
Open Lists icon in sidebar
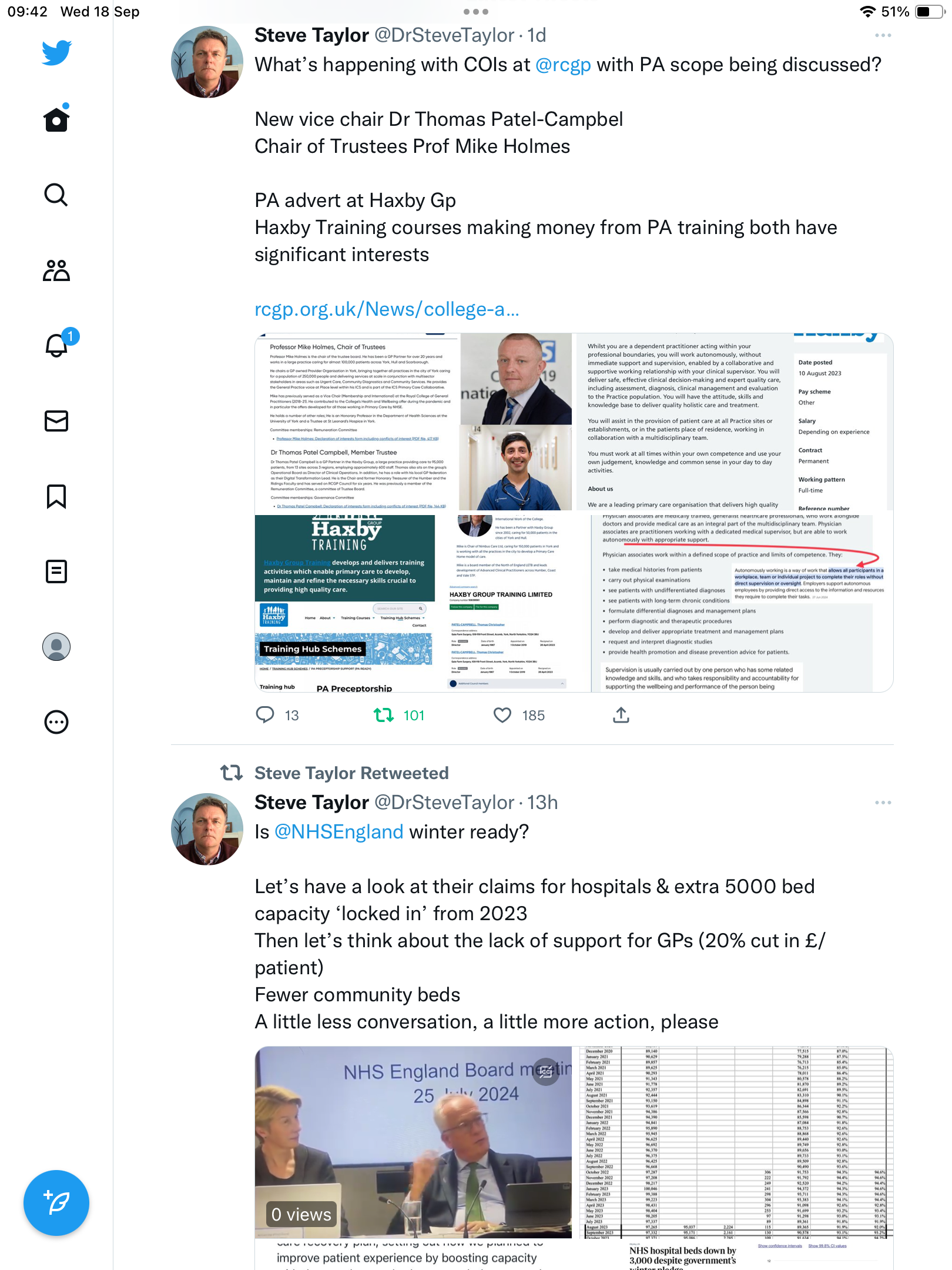click(56, 571)
